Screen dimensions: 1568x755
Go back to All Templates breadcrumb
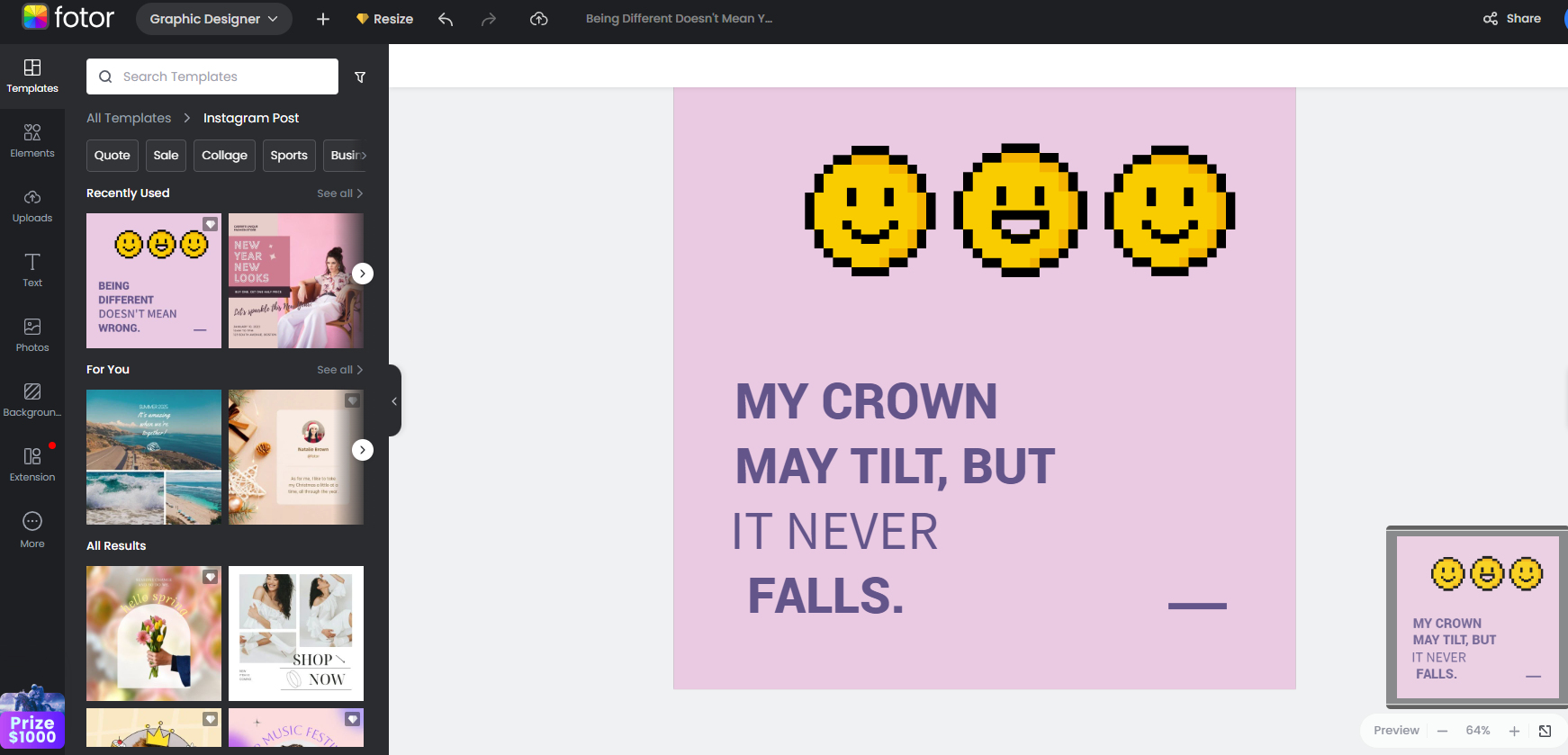[129, 118]
